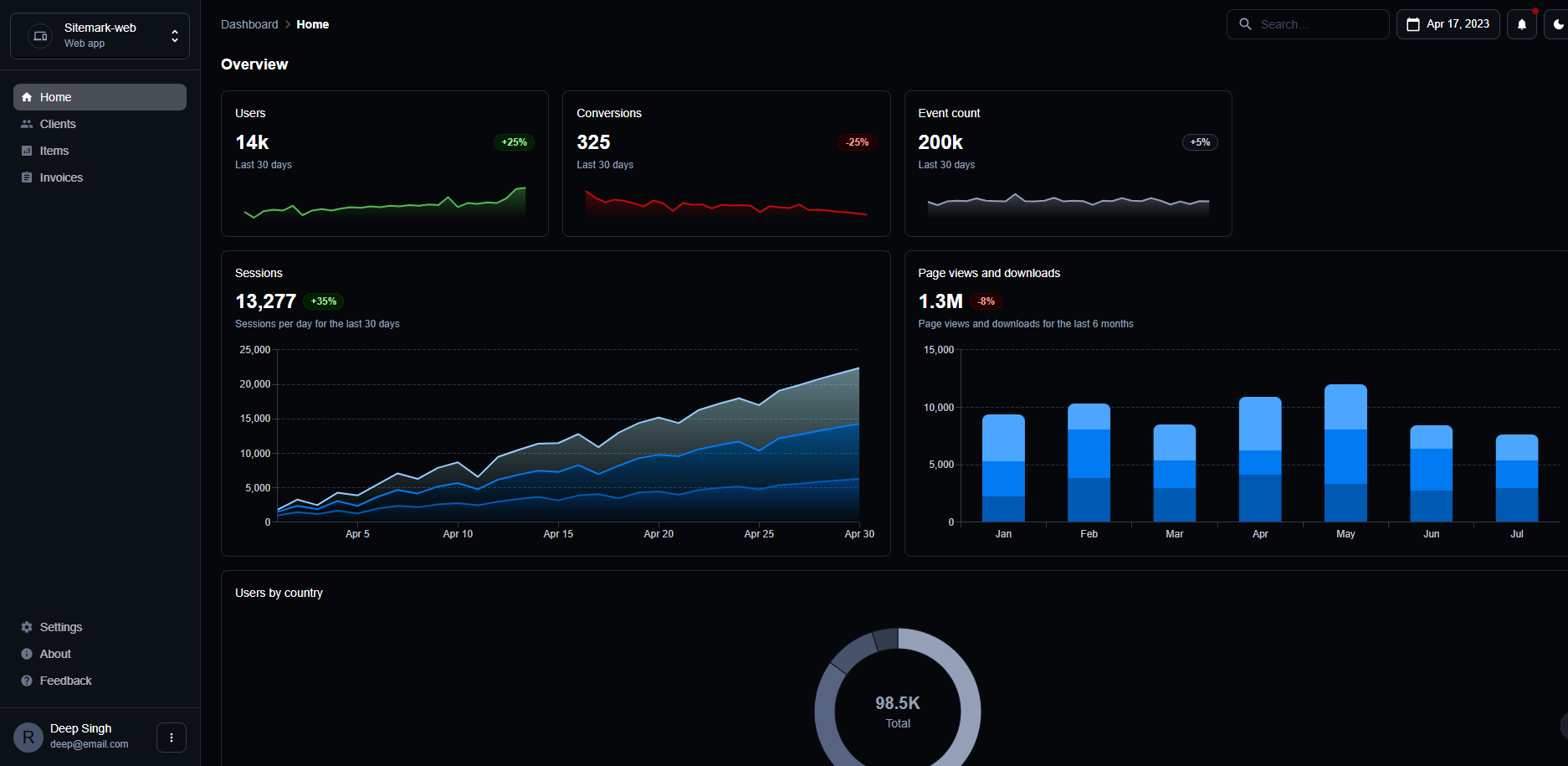
Task: Click the deep@email.com address
Action: coord(90,744)
